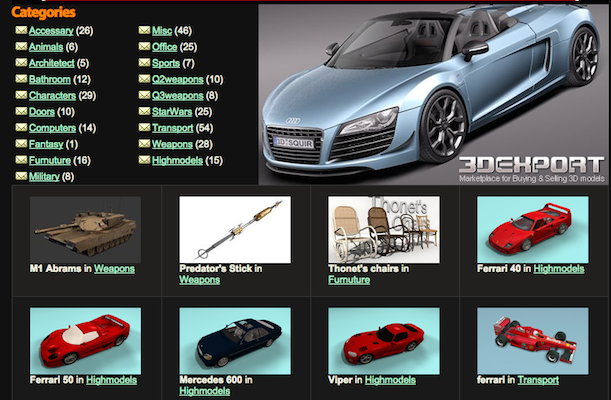Browse the Office category
This screenshot has height=400, width=611.
point(164,47)
